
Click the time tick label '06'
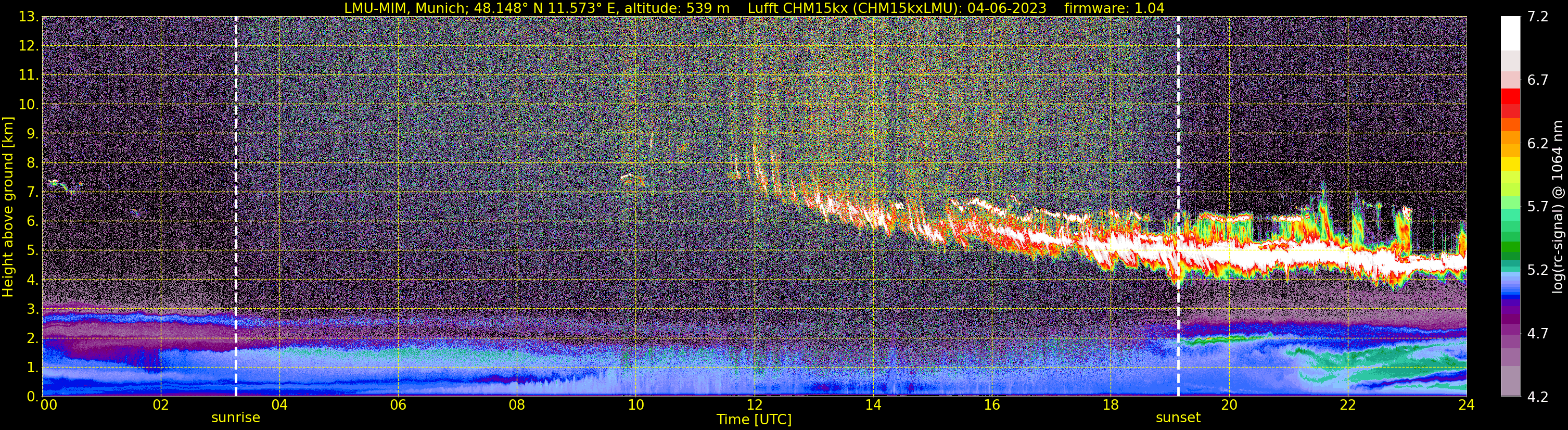(398, 405)
